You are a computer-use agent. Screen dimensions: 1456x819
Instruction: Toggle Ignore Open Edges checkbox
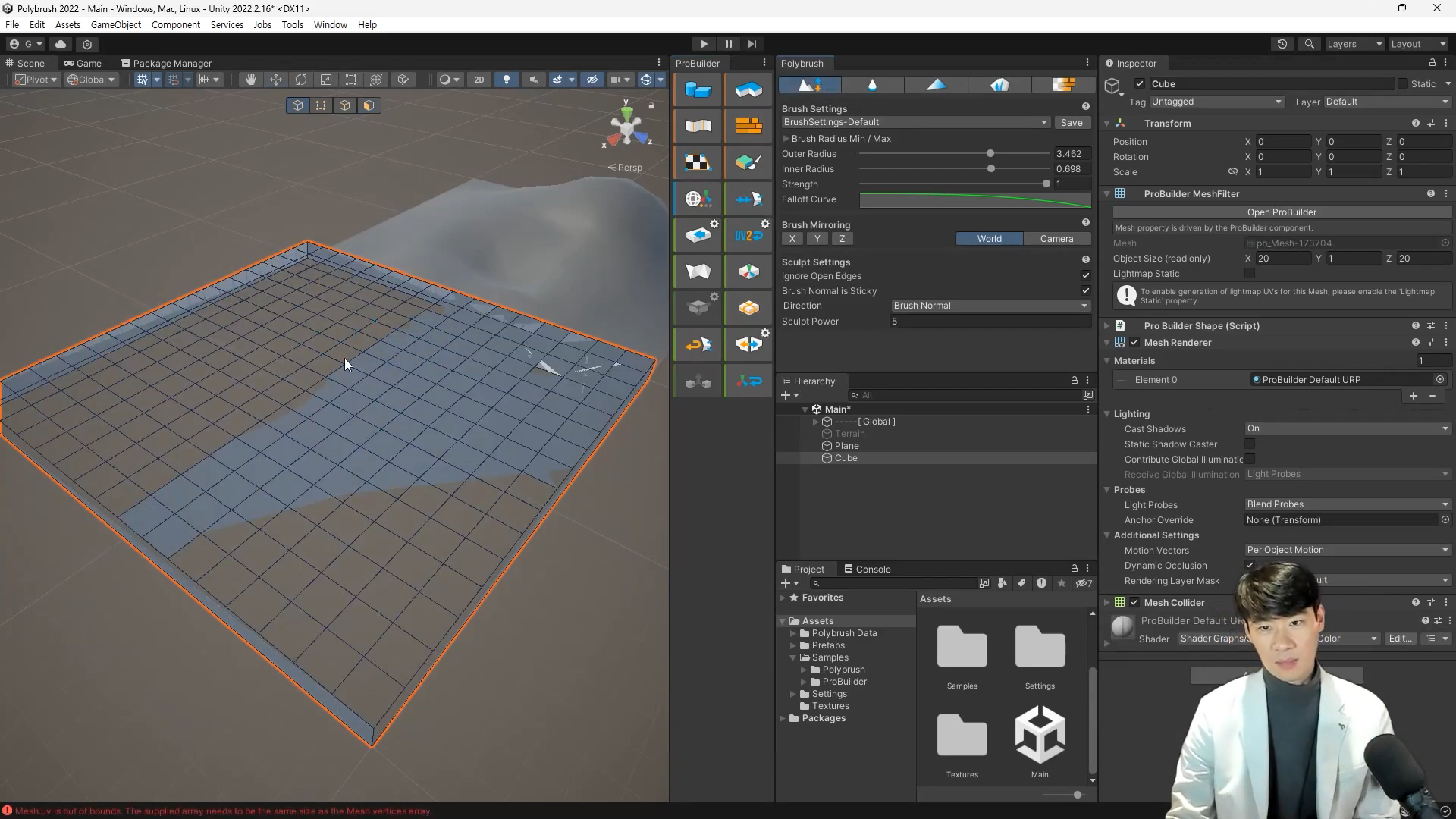click(x=1085, y=276)
